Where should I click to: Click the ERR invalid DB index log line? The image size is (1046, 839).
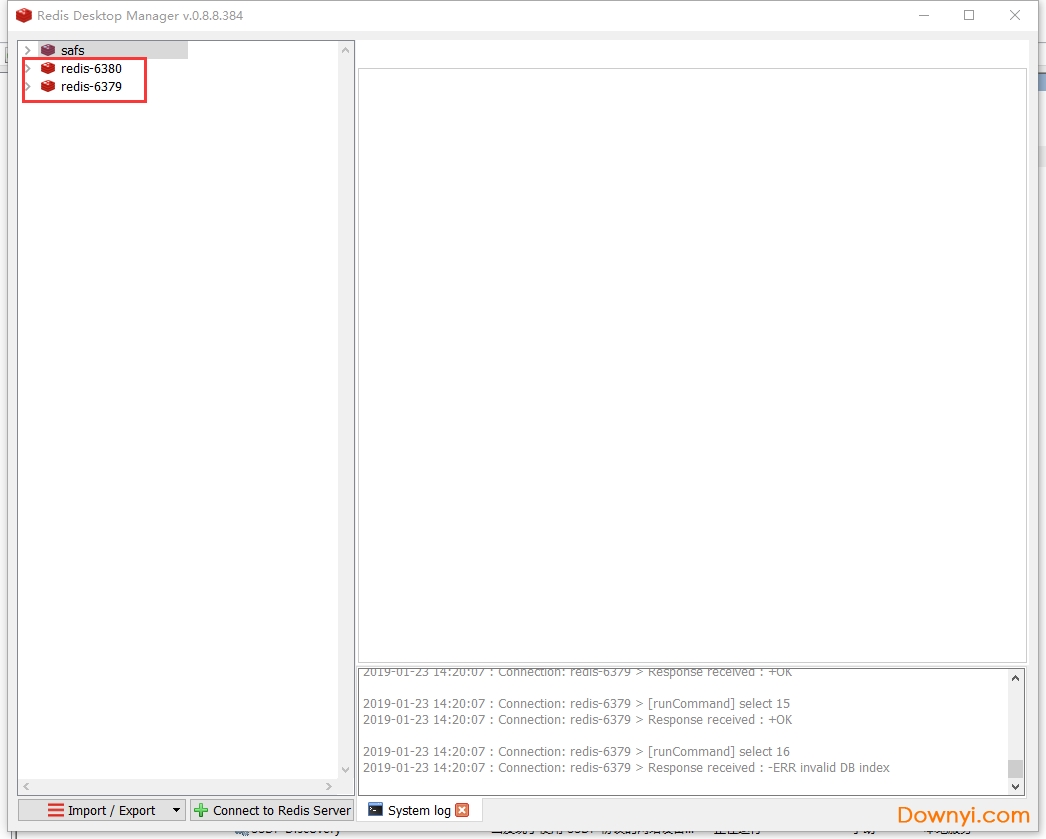[626, 768]
